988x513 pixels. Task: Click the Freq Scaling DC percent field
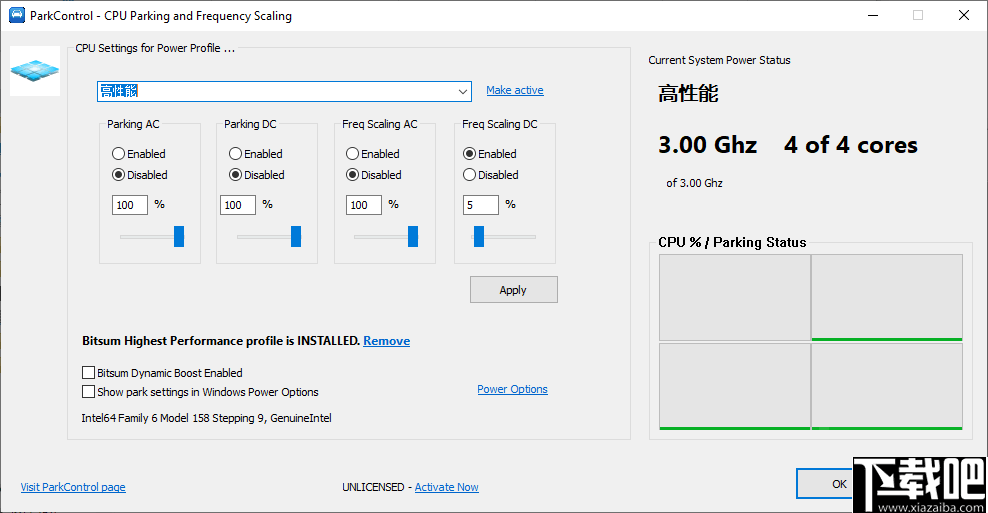coord(481,205)
